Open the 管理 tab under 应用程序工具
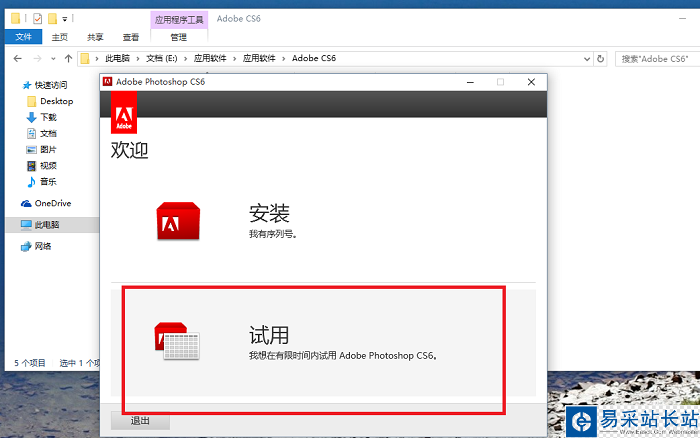The height and width of the screenshot is (438, 700). 179,37
